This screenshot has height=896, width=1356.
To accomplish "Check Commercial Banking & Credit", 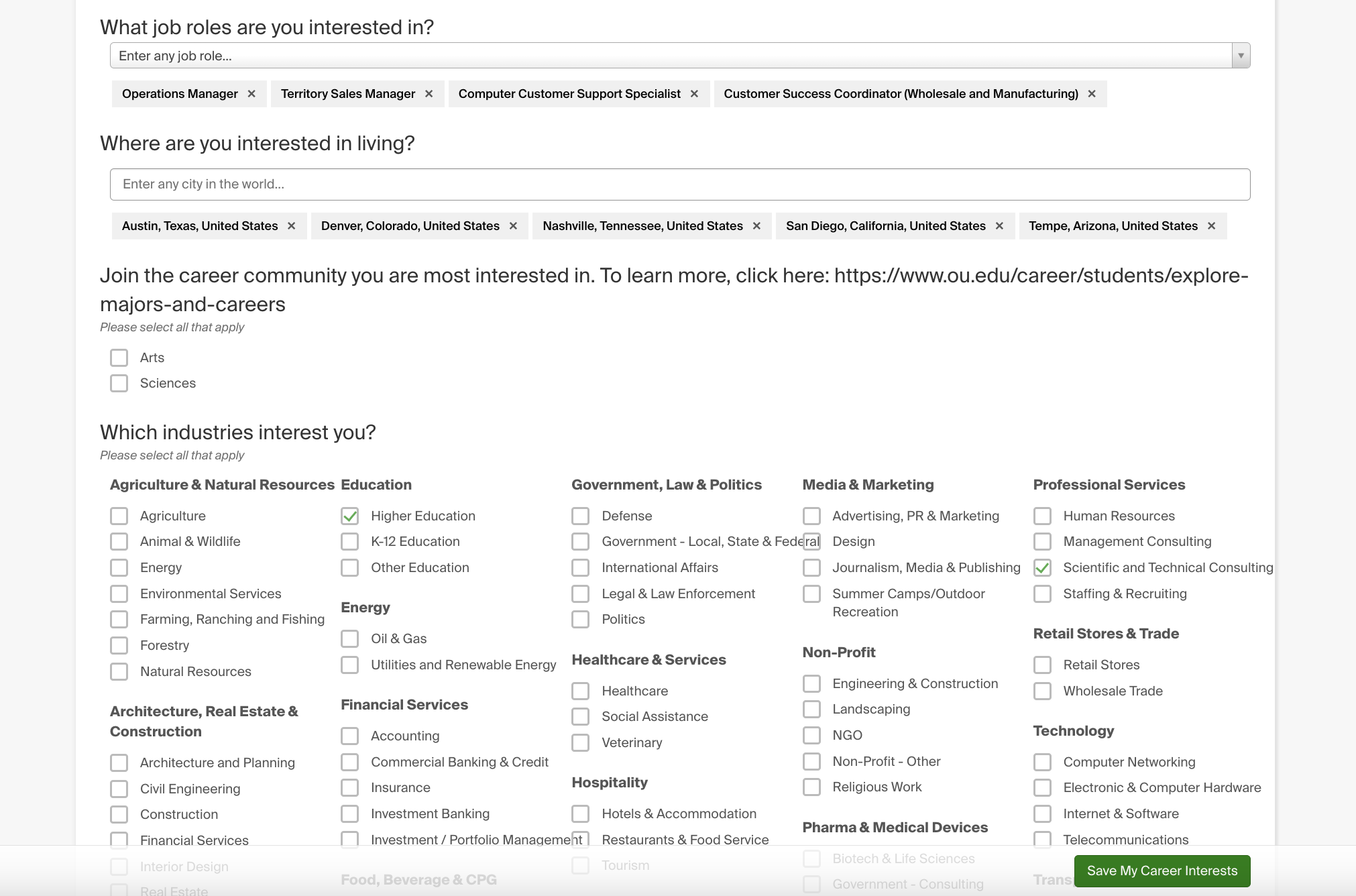I will 350,762.
